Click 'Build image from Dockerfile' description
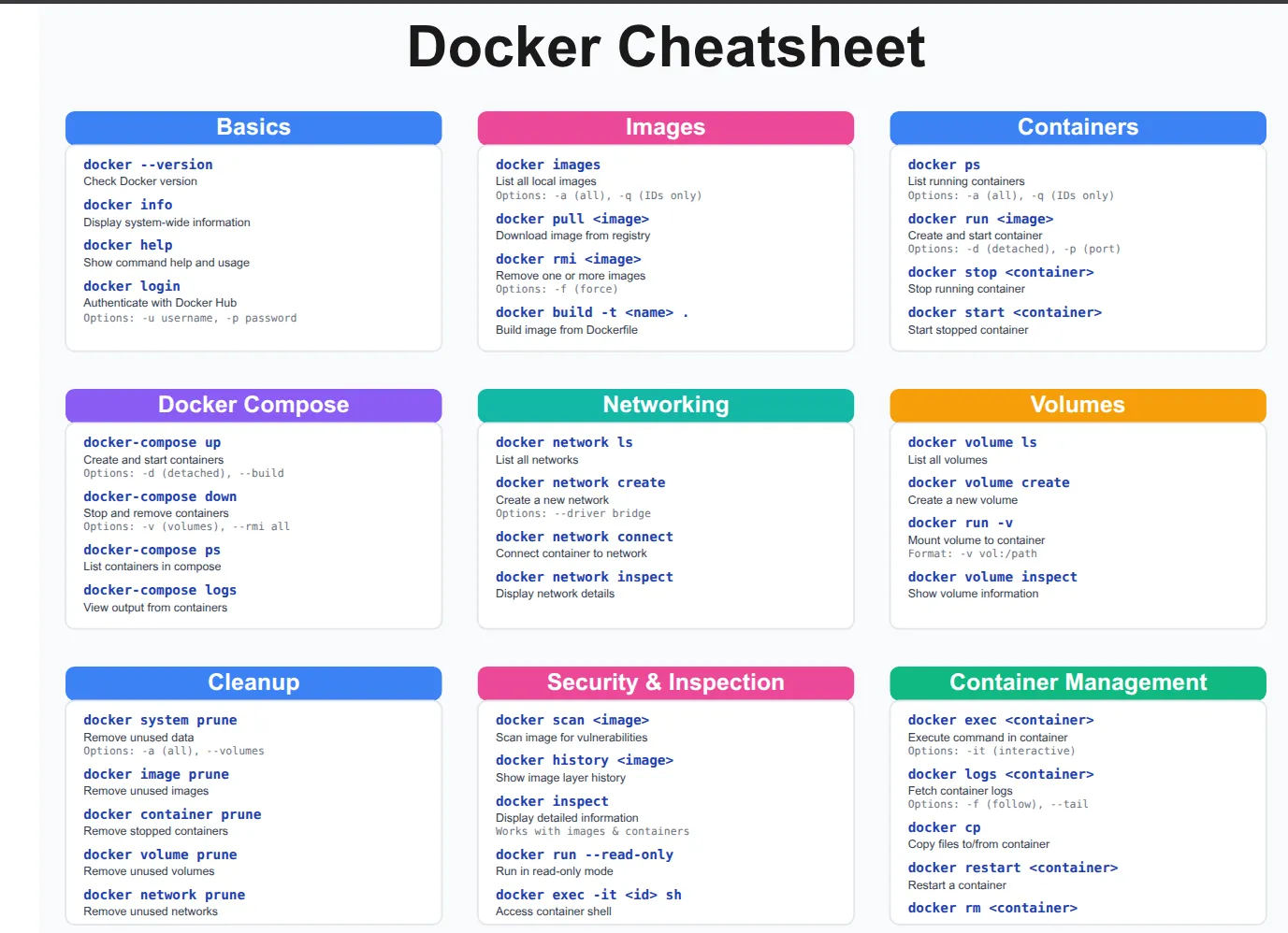The image size is (1288, 933). (567, 330)
